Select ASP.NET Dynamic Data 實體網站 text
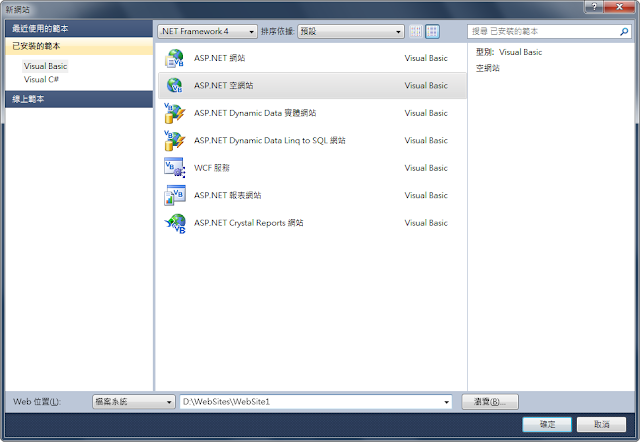This screenshot has height=442, width=640. (x=255, y=113)
